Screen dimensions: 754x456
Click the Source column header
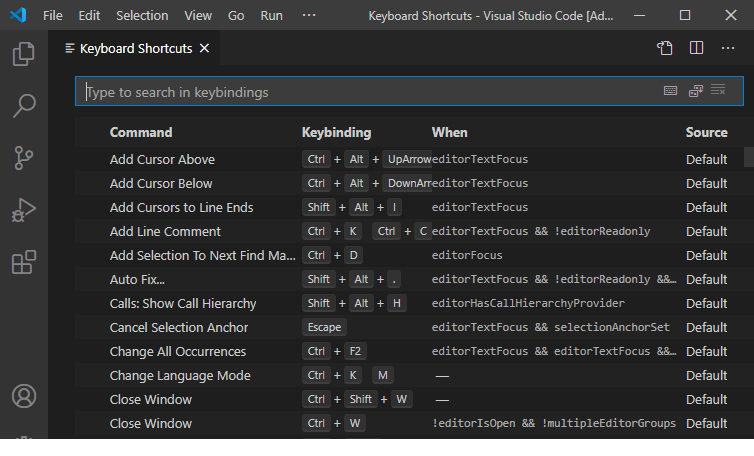point(706,132)
